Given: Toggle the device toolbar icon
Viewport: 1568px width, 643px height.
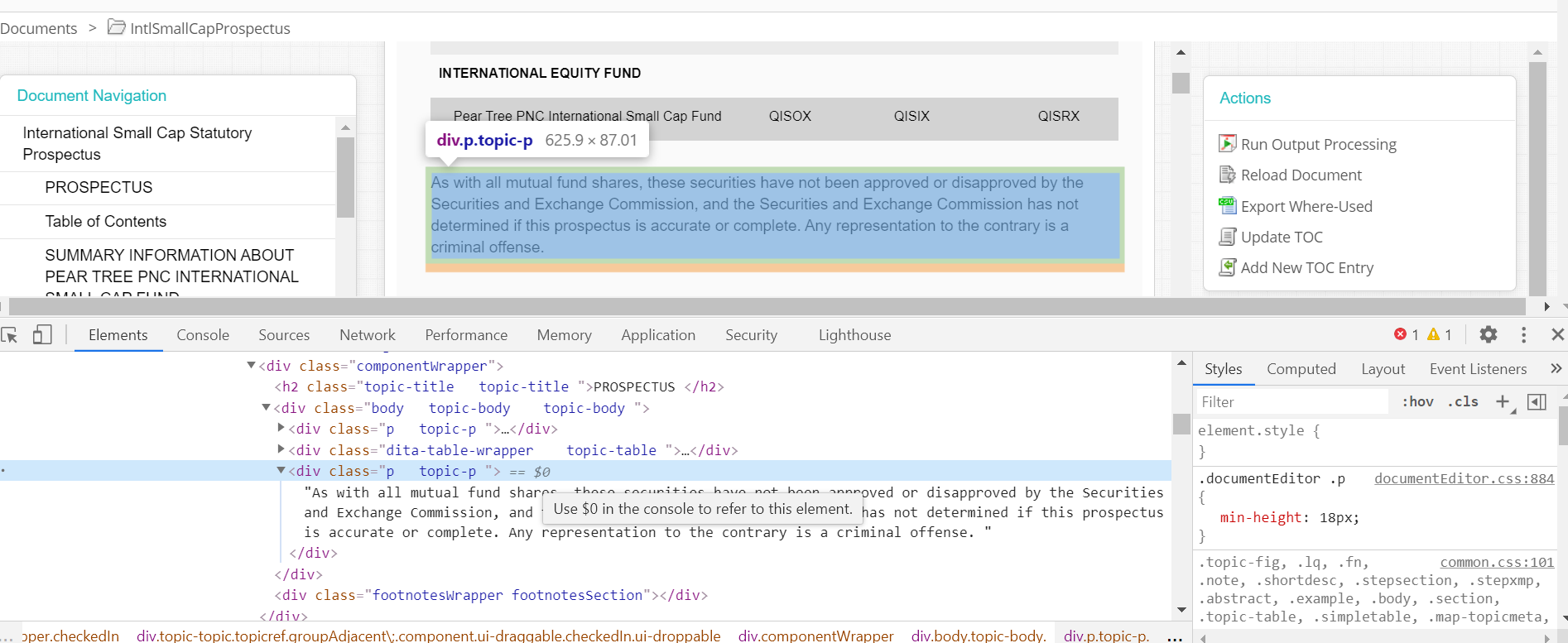Looking at the screenshot, I should 42,334.
